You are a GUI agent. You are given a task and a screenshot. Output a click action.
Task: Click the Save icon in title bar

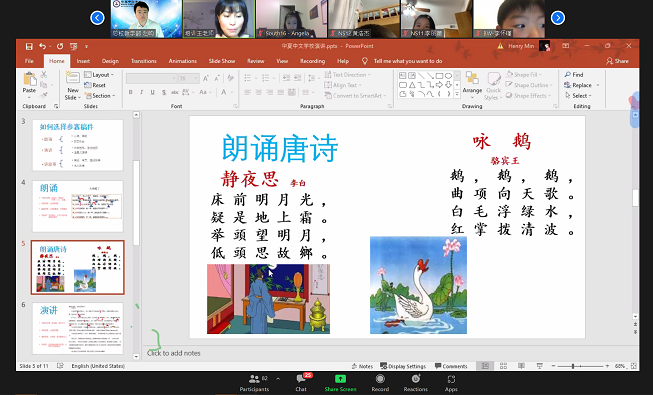coord(29,46)
